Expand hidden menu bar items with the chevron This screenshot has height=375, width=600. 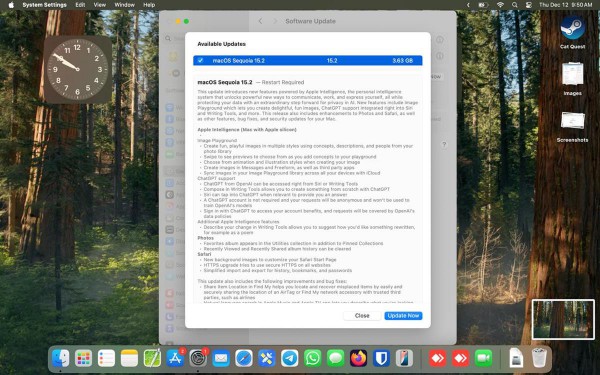(x=468, y=5)
